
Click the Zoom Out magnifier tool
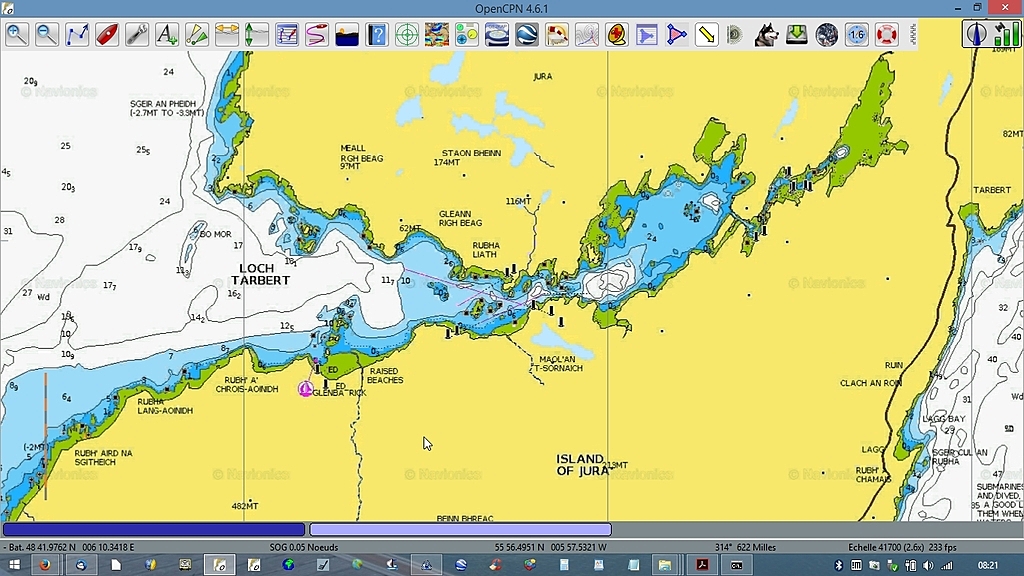tap(47, 35)
